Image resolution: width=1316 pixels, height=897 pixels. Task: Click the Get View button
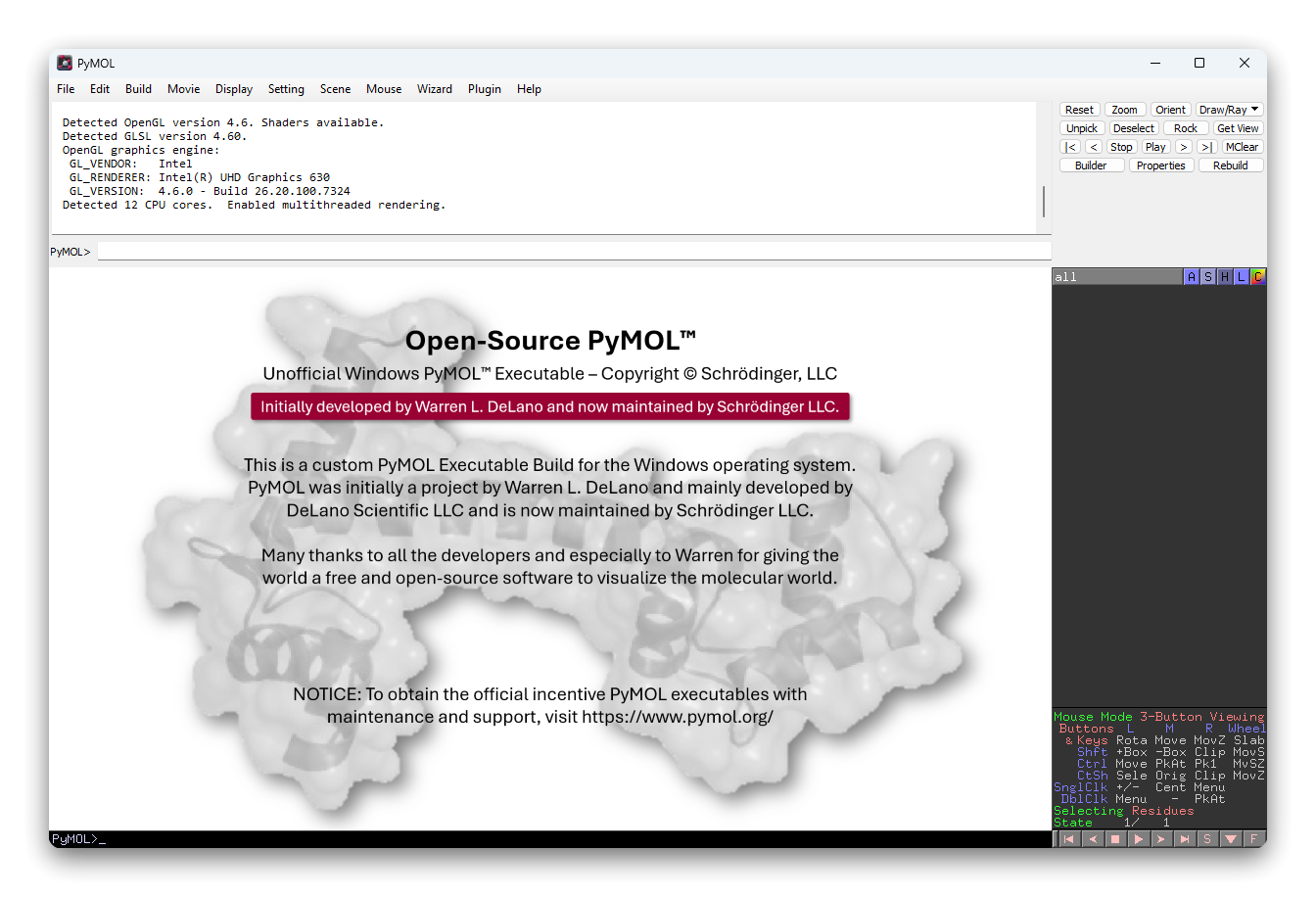pos(1238,128)
